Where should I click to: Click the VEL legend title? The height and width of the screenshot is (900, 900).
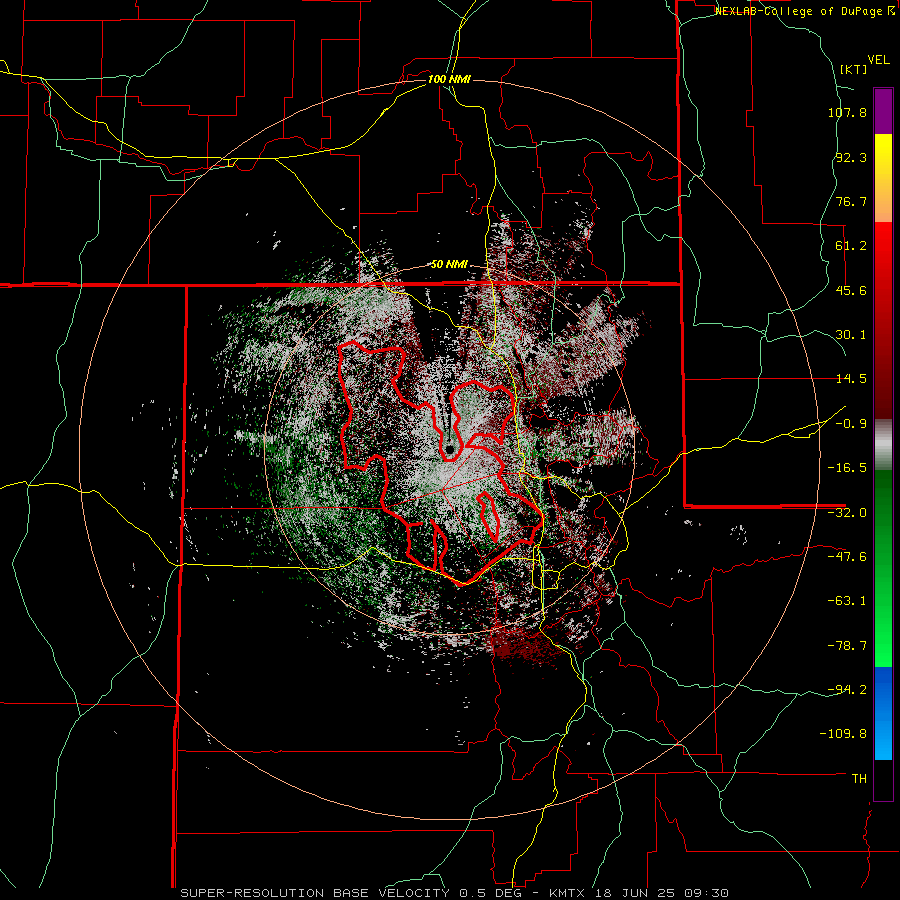(x=878, y=60)
